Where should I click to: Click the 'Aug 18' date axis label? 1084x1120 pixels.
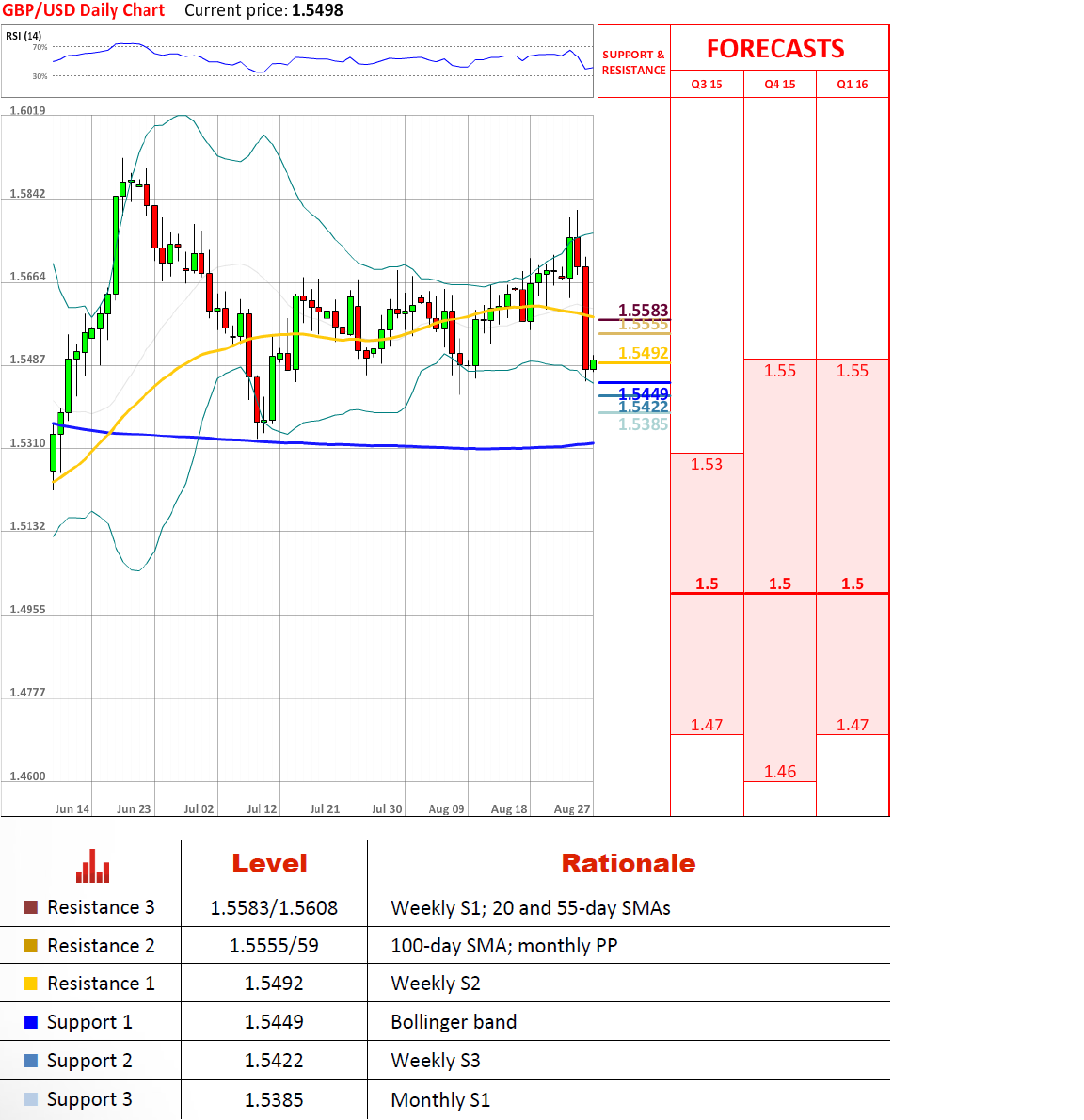[509, 808]
